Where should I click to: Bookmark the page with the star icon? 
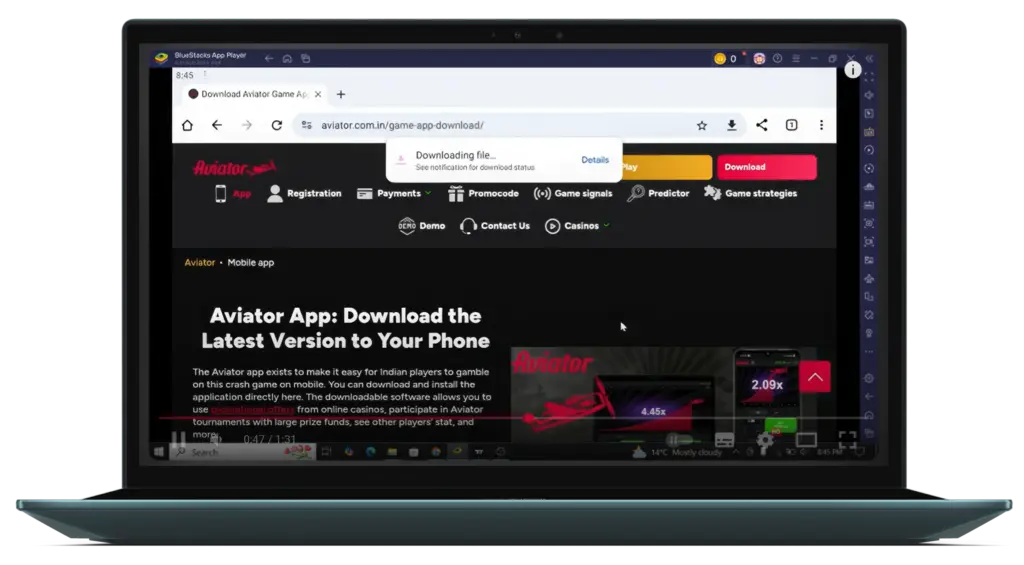pyautogui.click(x=702, y=125)
